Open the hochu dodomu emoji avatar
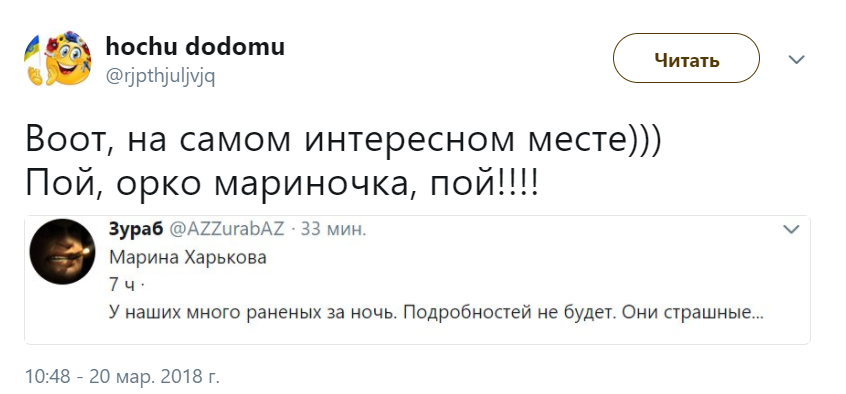Viewport: 846px width, 394px height. point(58,58)
